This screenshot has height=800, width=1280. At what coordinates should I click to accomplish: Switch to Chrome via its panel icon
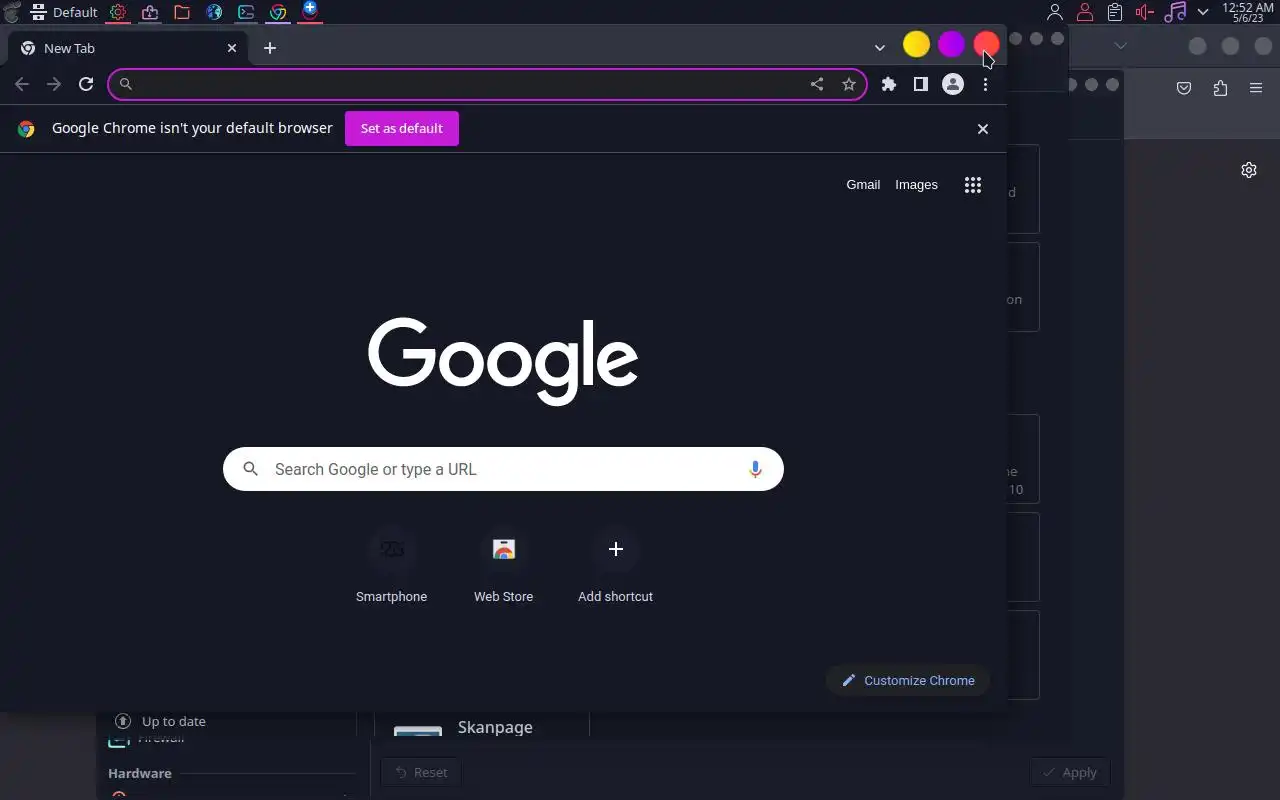[x=278, y=12]
